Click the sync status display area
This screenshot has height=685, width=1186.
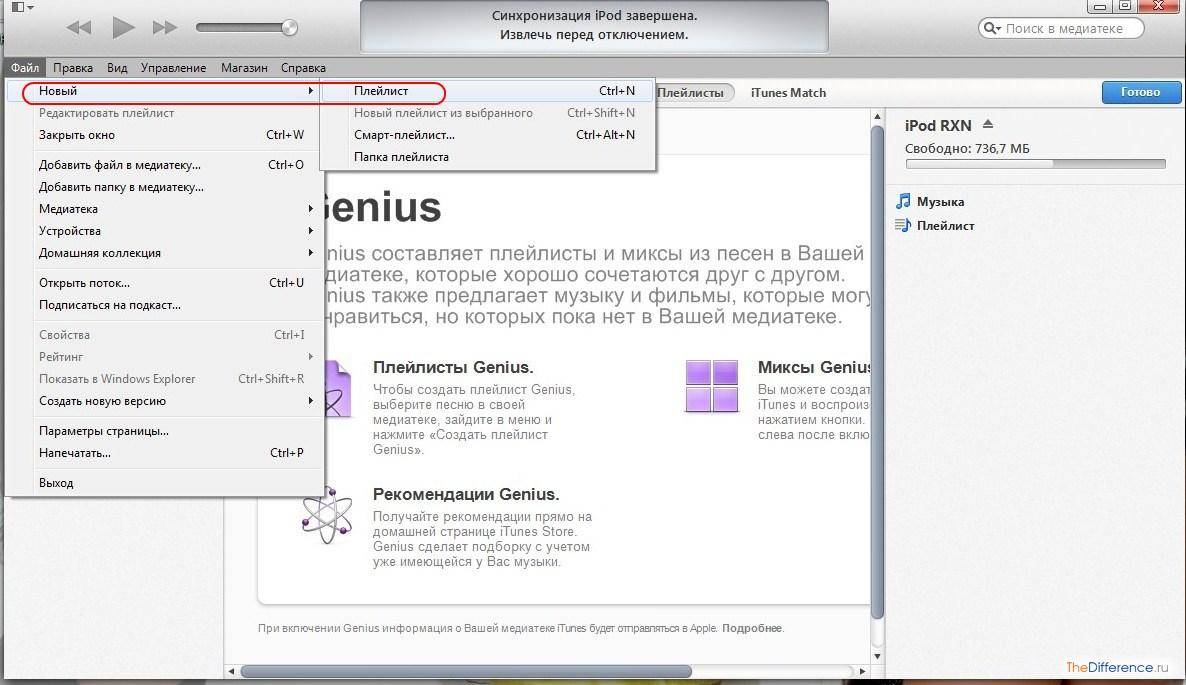click(594, 26)
